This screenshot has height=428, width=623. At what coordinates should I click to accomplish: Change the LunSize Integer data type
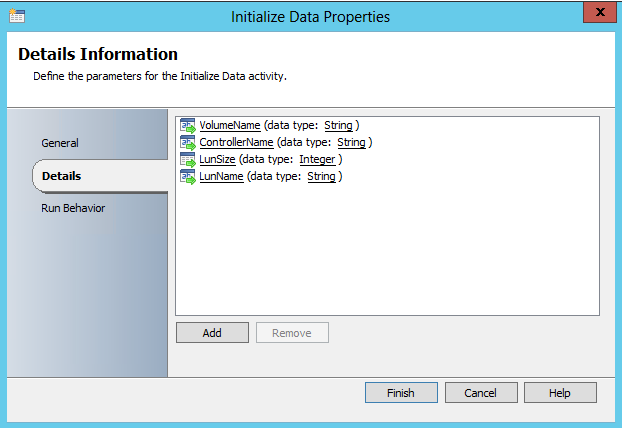tap(317, 159)
